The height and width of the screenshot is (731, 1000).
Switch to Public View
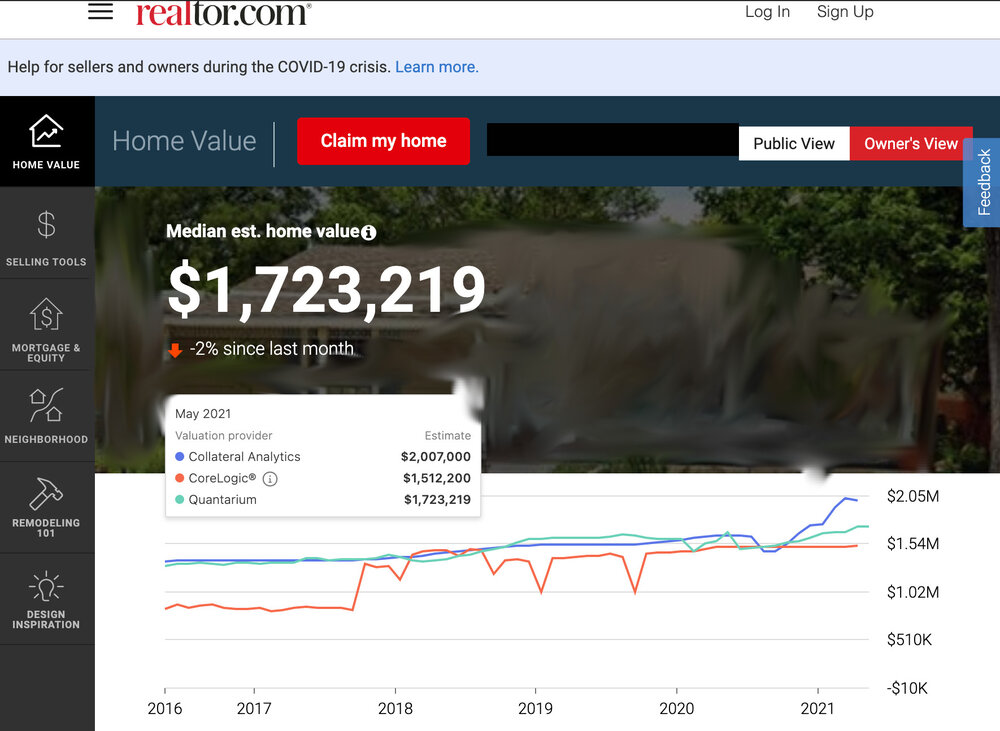click(794, 143)
